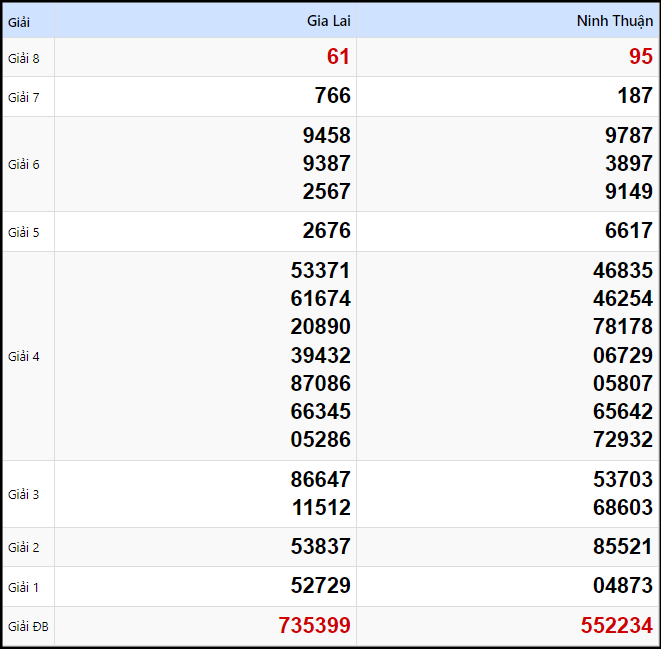
Task: Click the Giải 5 row label
Action: pos(24,233)
